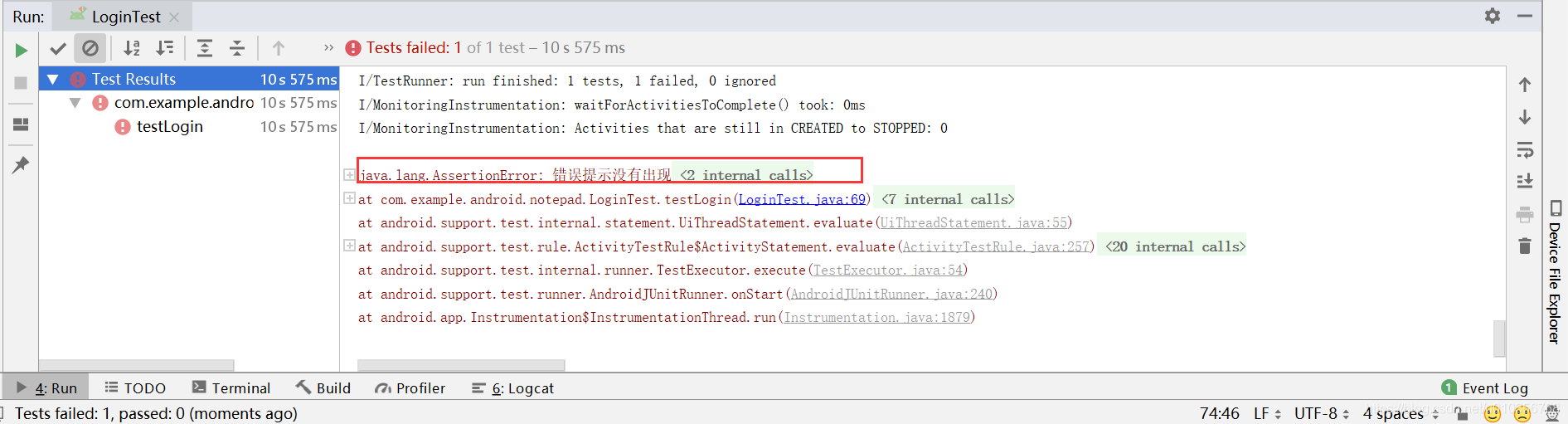
Task: Expand AssertionError 2 internal calls fold
Action: 349,174
